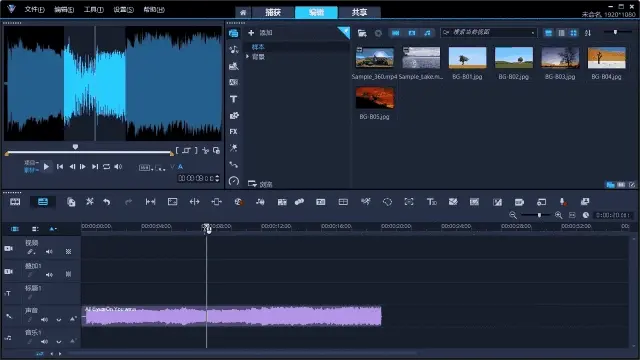
Task: Open the preview resize/crop mode dropdown
Action: click(x=160, y=167)
